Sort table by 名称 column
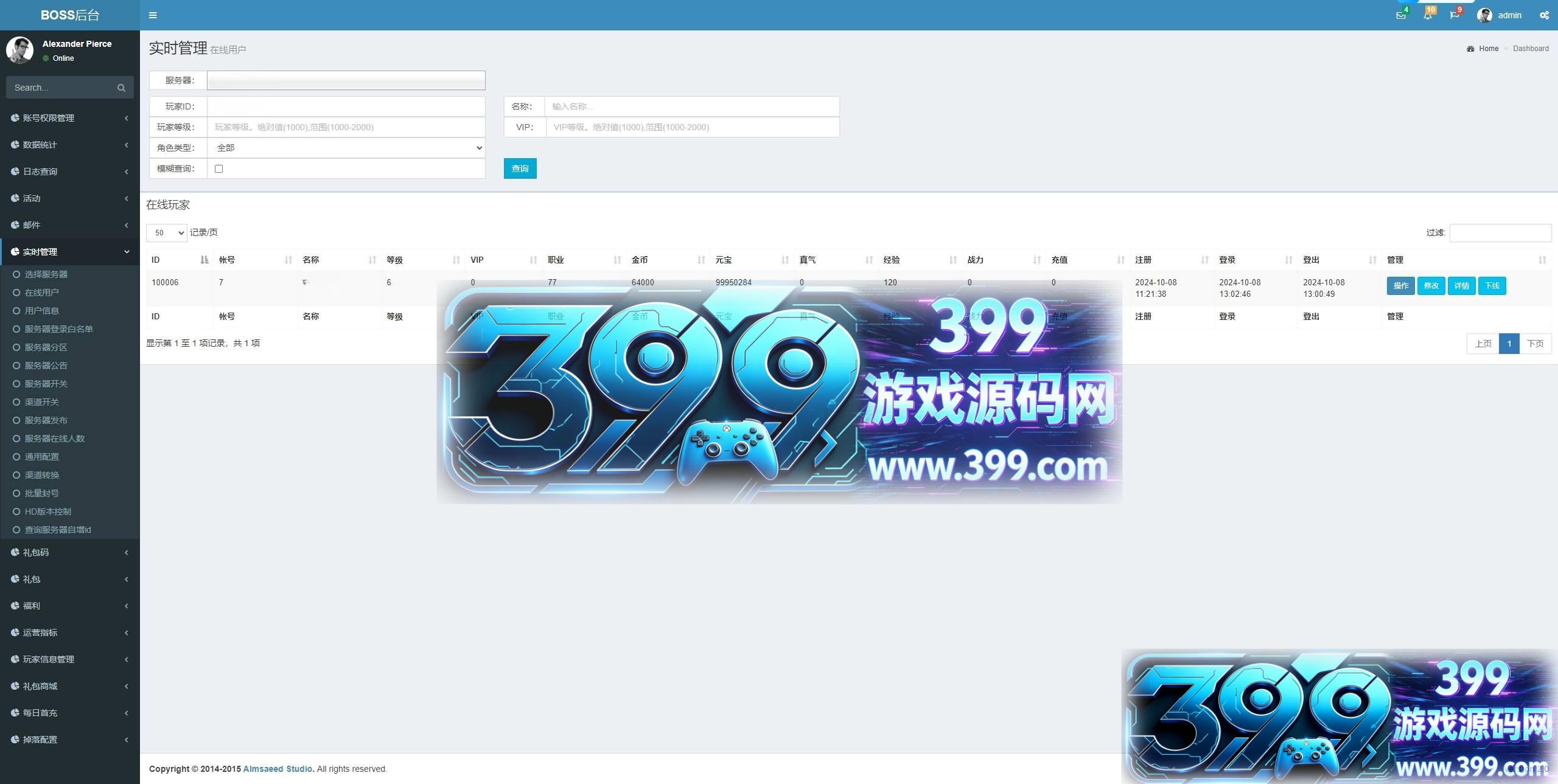 point(340,260)
